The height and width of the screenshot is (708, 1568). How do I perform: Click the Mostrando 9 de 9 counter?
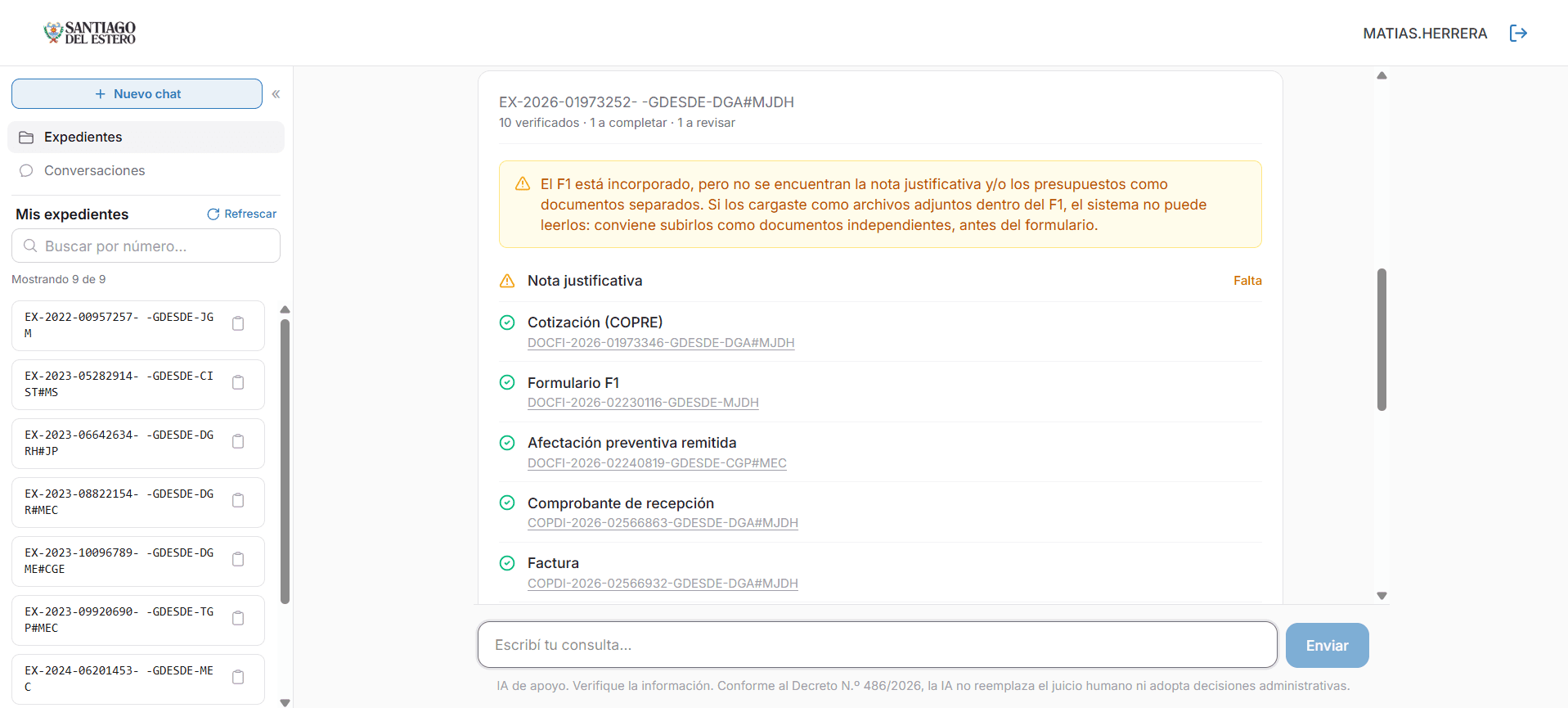pos(59,279)
